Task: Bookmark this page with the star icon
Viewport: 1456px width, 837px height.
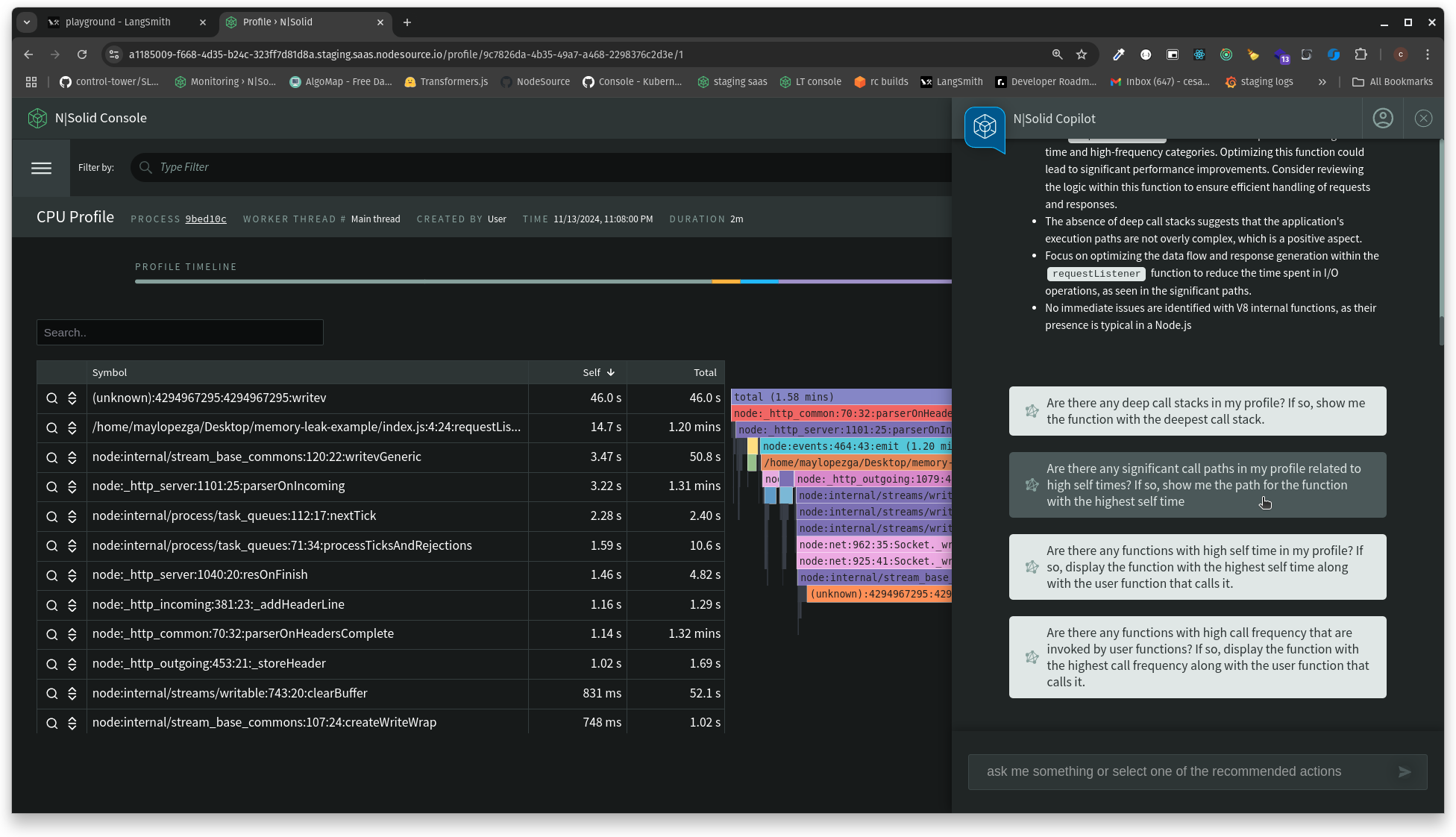Action: click(x=1082, y=54)
